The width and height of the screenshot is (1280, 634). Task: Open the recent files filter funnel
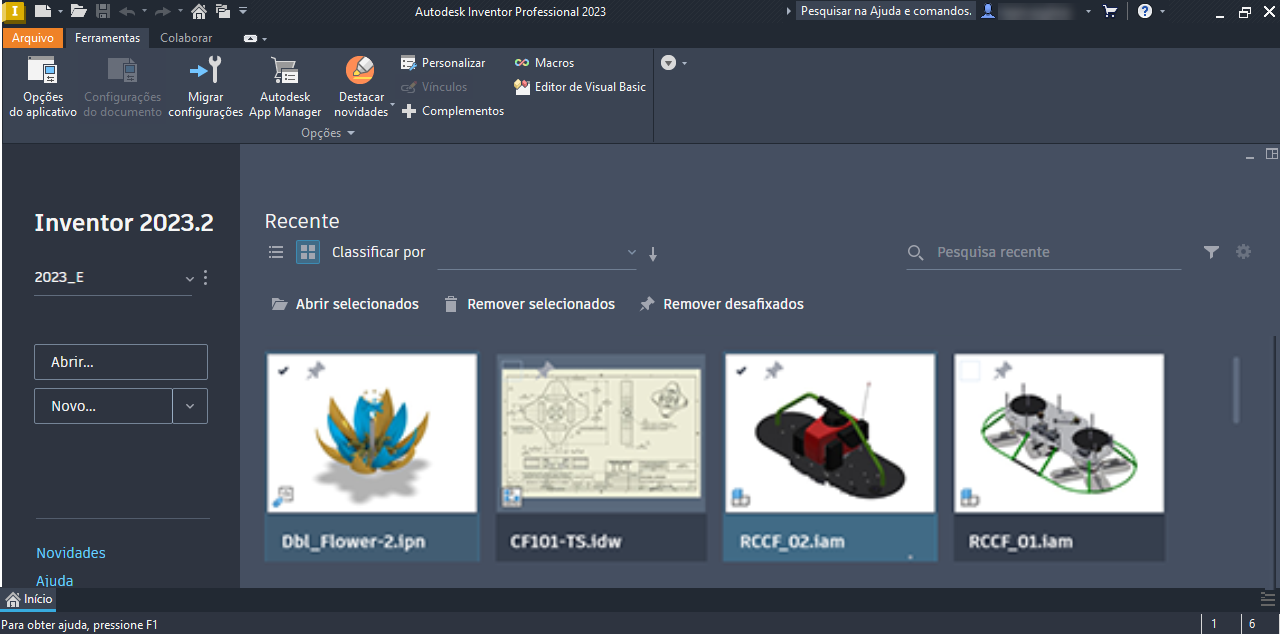1211,252
